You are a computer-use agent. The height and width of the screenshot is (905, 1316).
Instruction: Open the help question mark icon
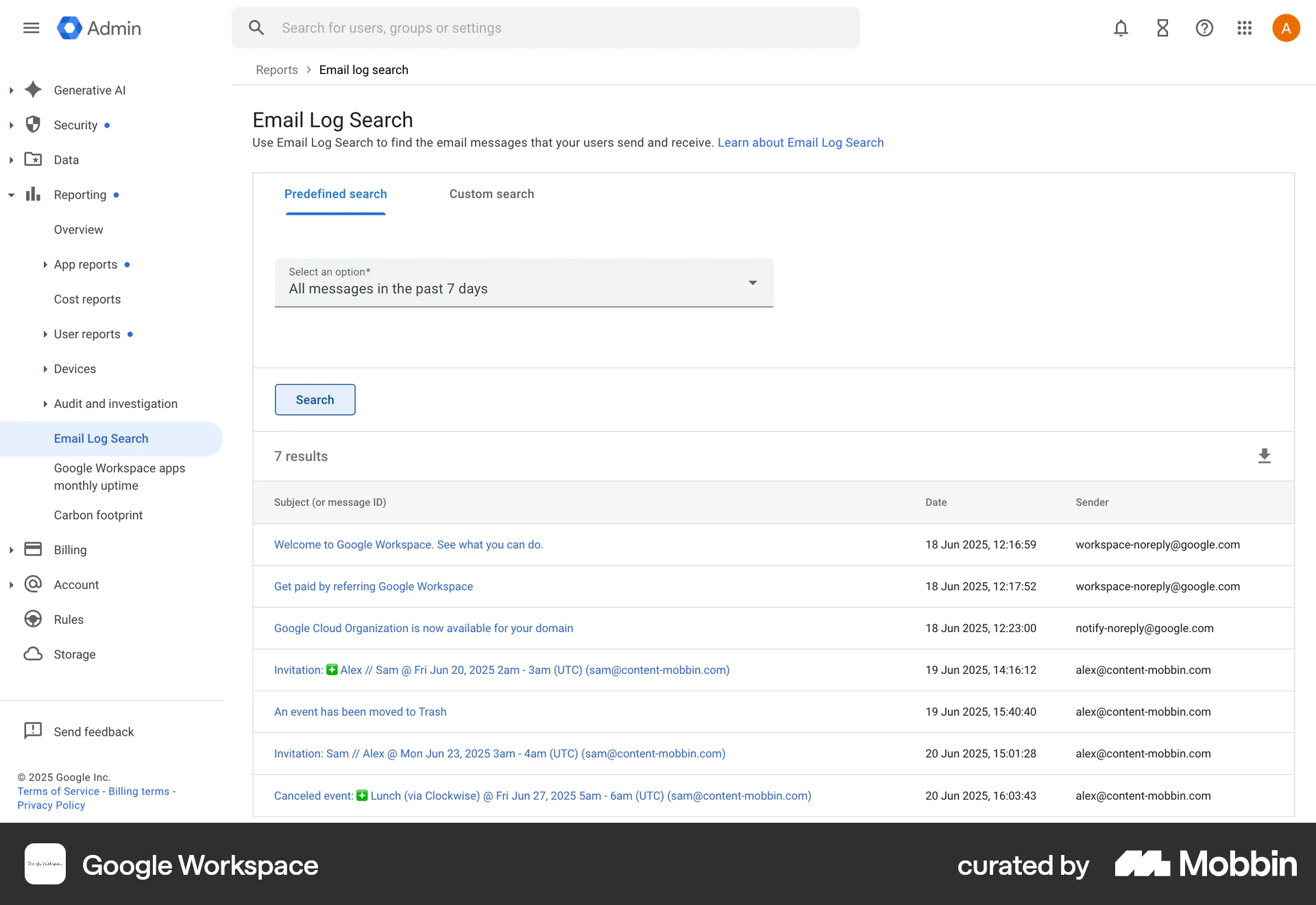pyautogui.click(x=1204, y=28)
